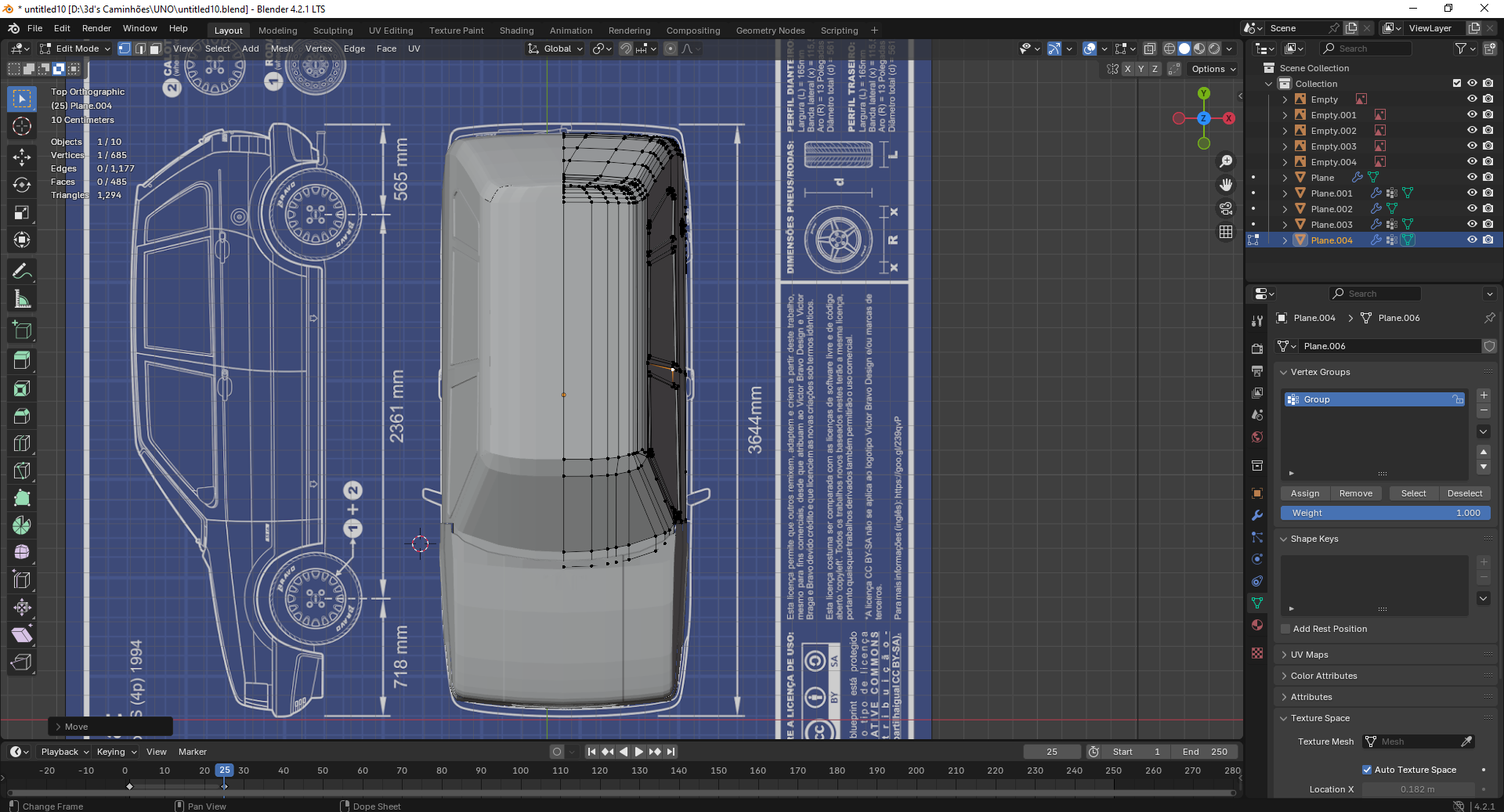
Task: Uncheck Auto Texture Space
Action: tap(1367, 770)
